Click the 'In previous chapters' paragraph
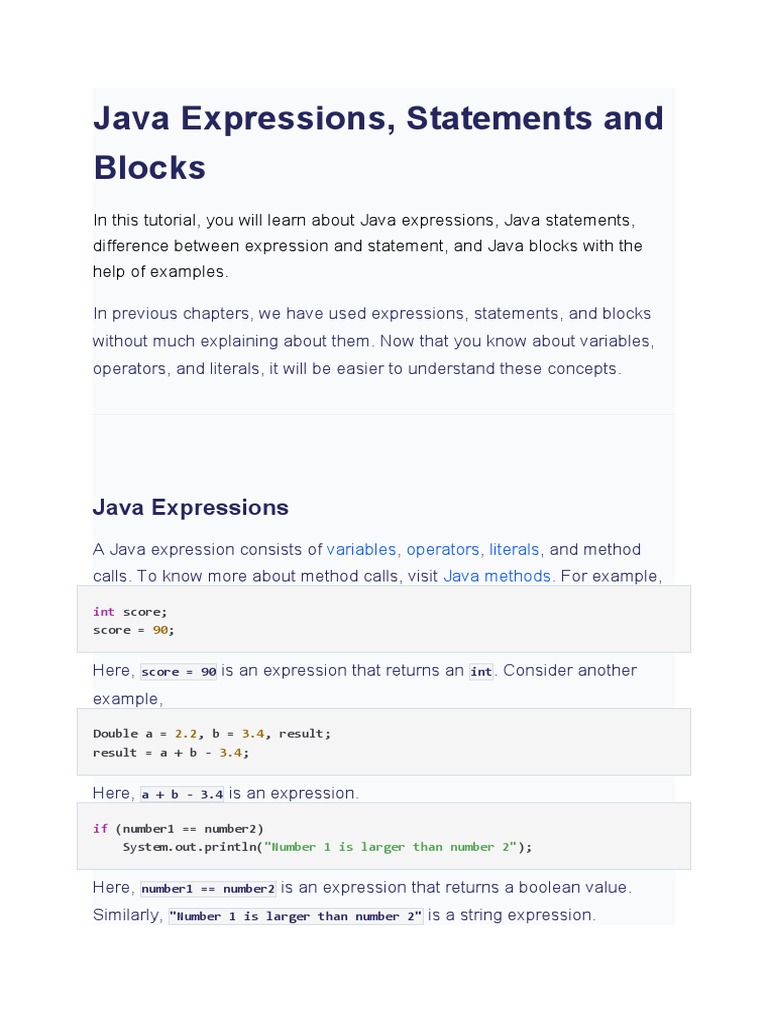The width and height of the screenshot is (768, 1024). pos(373,341)
